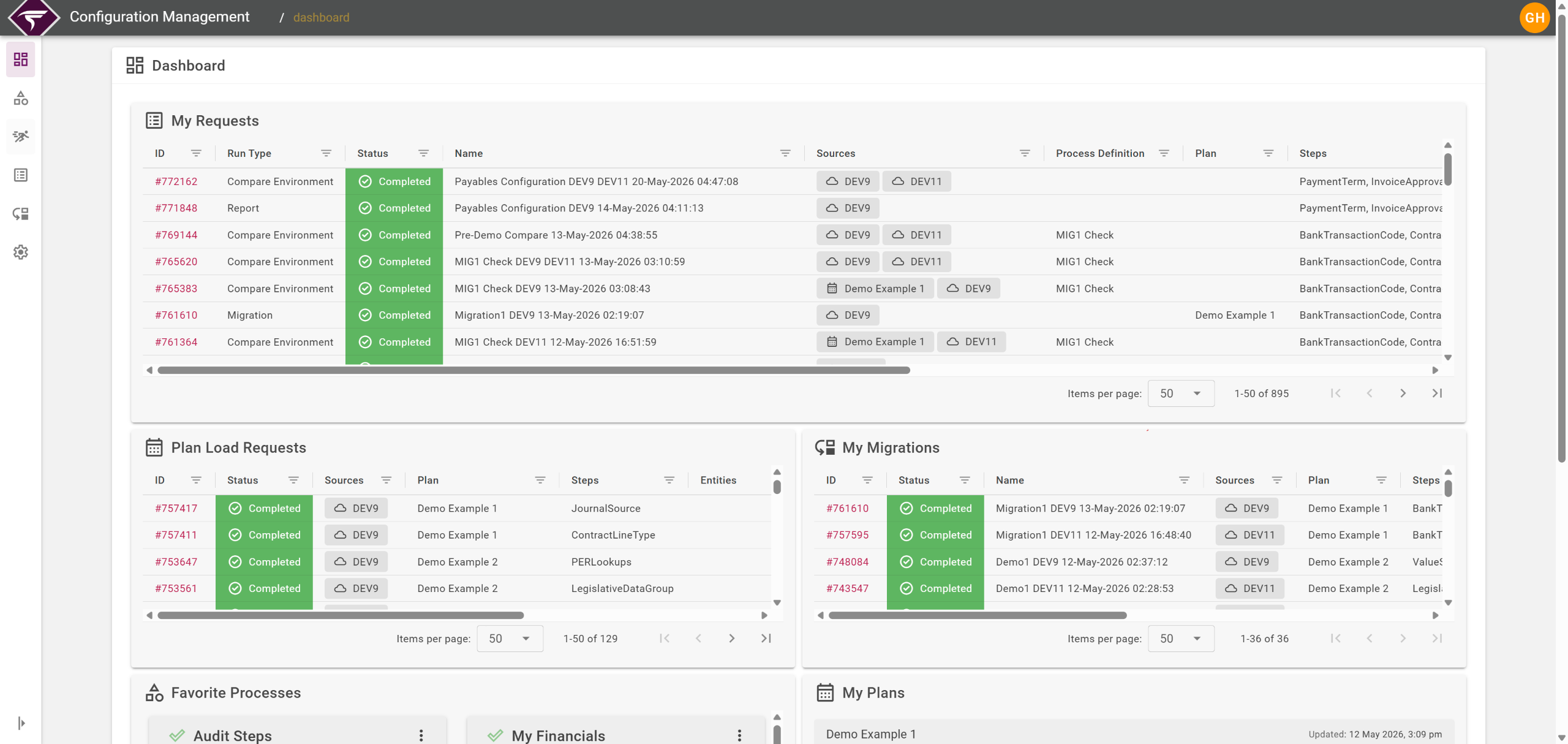This screenshot has width=1568, height=744.
Task: Open the Settings gear sidebar icon
Action: [x=21, y=252]
